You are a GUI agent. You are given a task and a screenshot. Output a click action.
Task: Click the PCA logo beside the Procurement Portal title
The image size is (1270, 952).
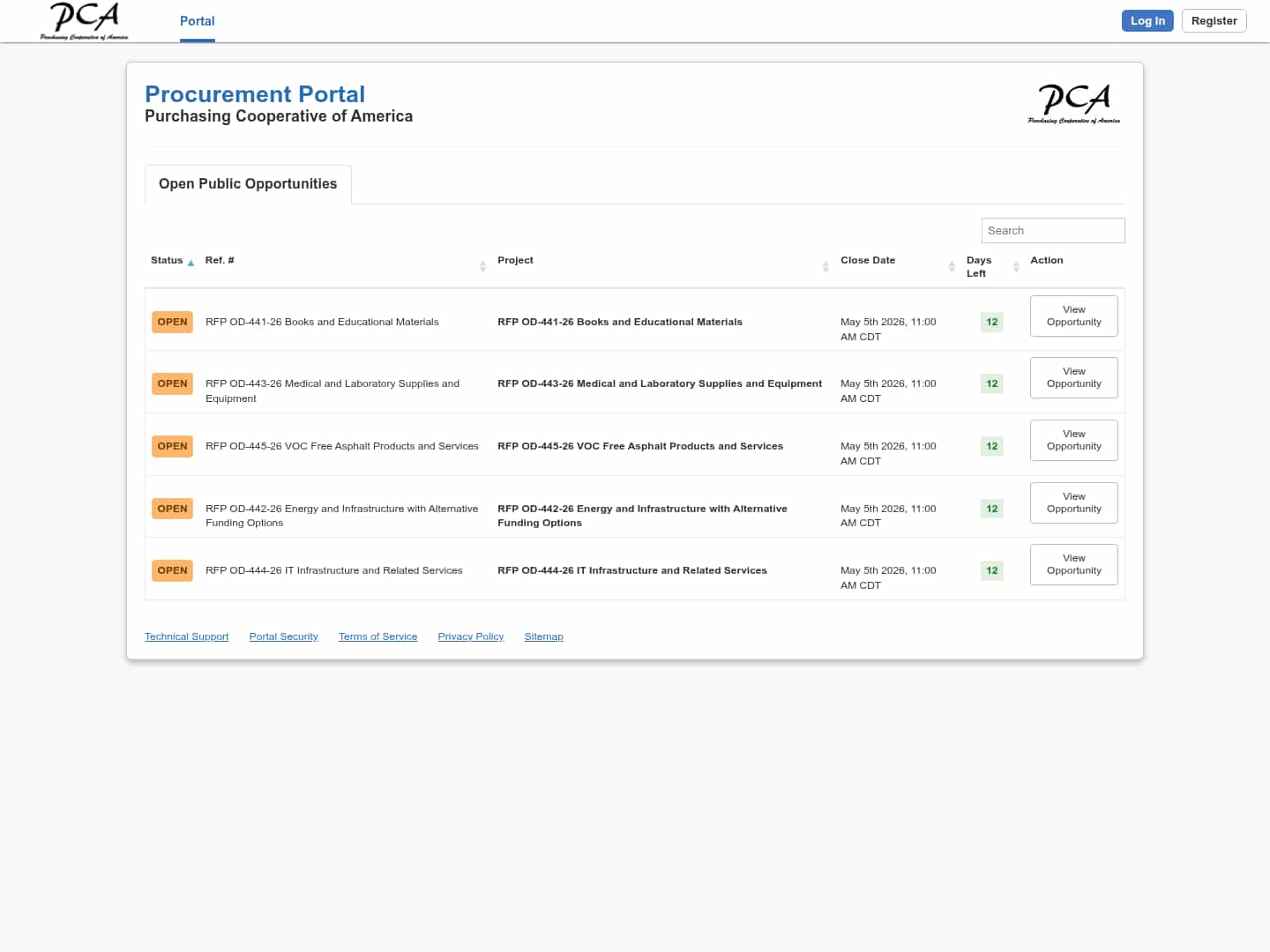(1073, 104)
